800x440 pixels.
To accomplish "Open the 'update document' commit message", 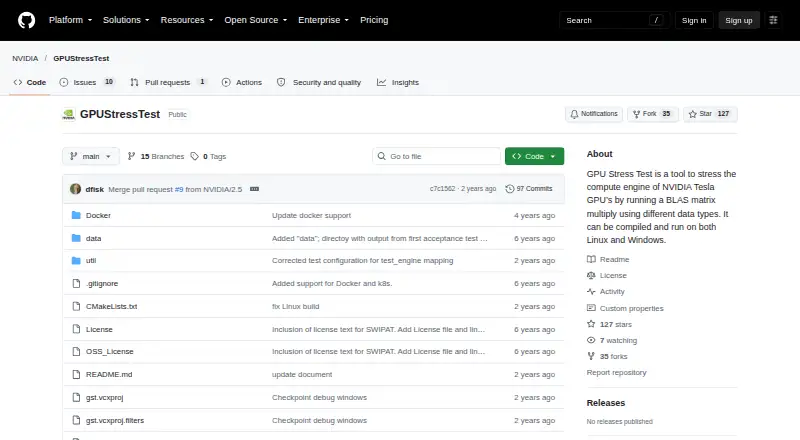I will tap(302, 375).
